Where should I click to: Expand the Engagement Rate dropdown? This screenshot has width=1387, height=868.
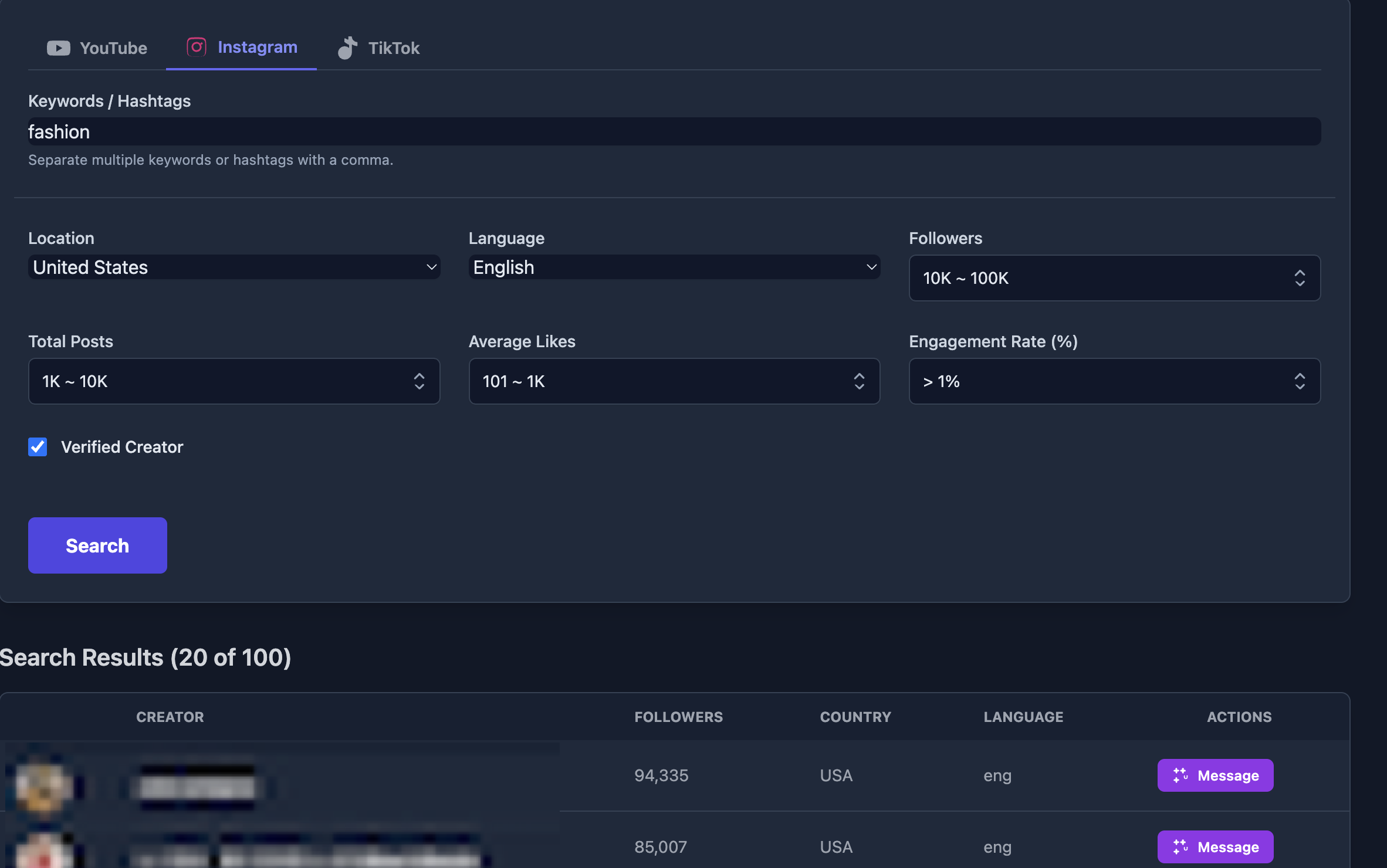tap(1114, 381)
